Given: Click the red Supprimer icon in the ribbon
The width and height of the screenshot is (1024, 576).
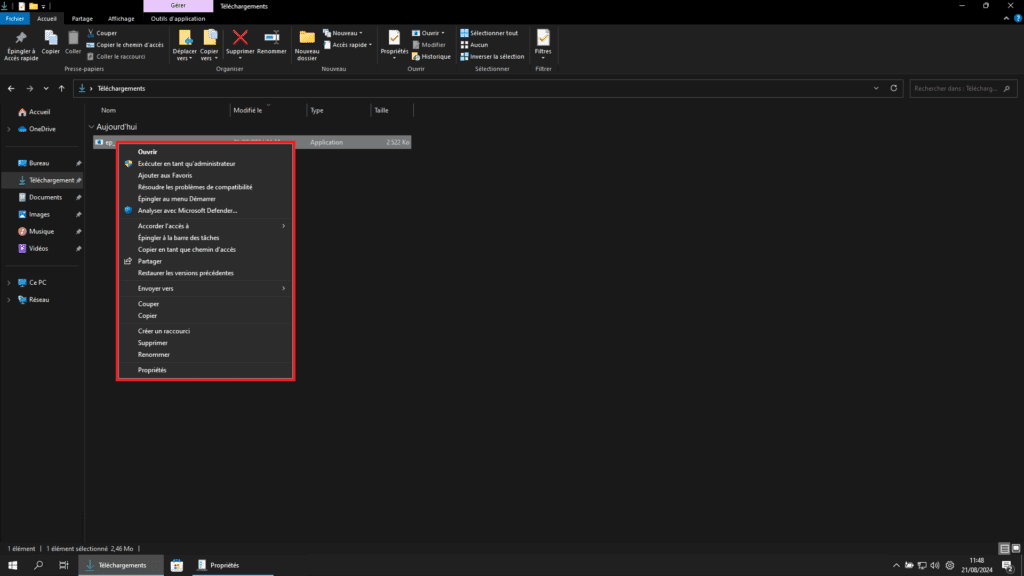Looking at the screenshot, I should coord(240,42).
